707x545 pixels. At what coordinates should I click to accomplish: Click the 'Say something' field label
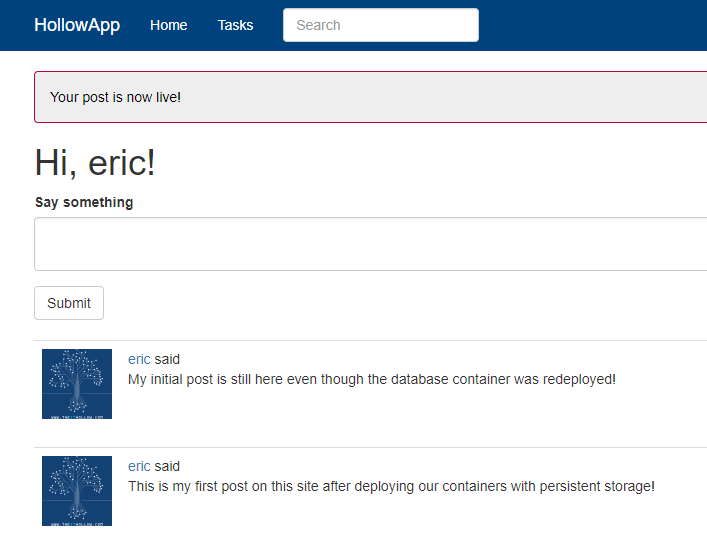tap(84, 202)
